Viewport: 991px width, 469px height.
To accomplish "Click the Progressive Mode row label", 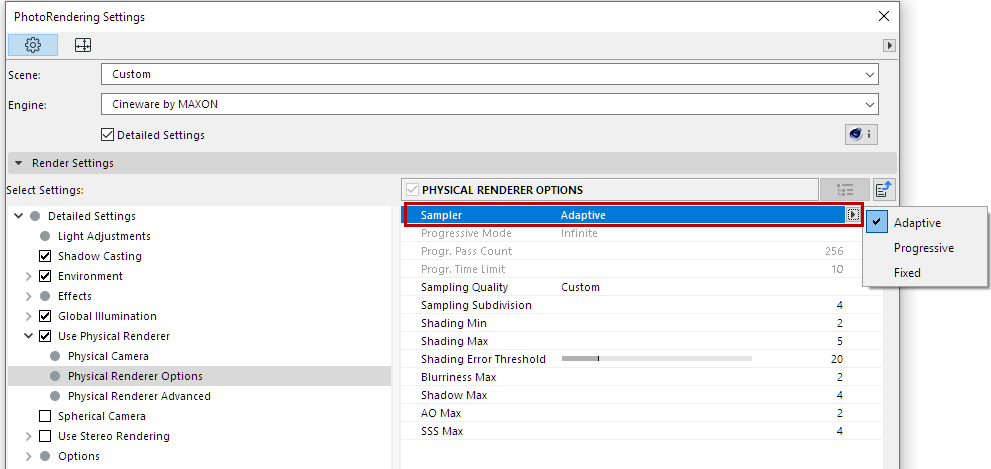I will click(466, 233).
